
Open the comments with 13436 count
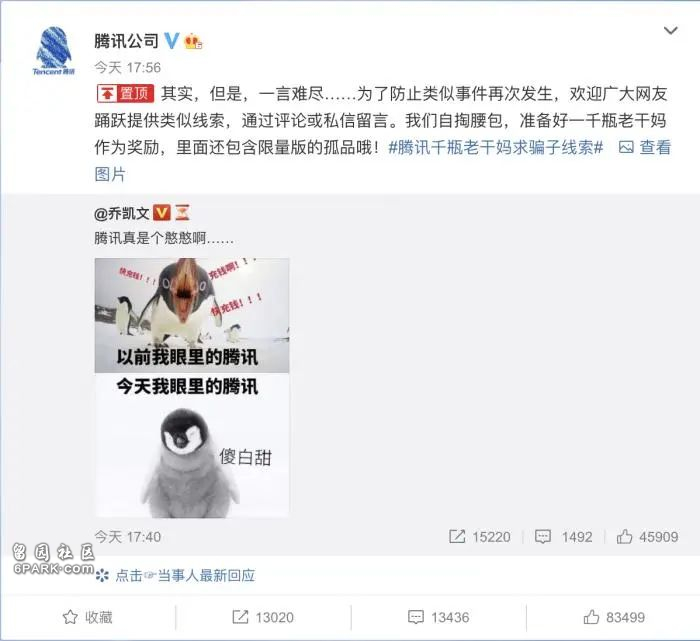[x=438, y=617]
